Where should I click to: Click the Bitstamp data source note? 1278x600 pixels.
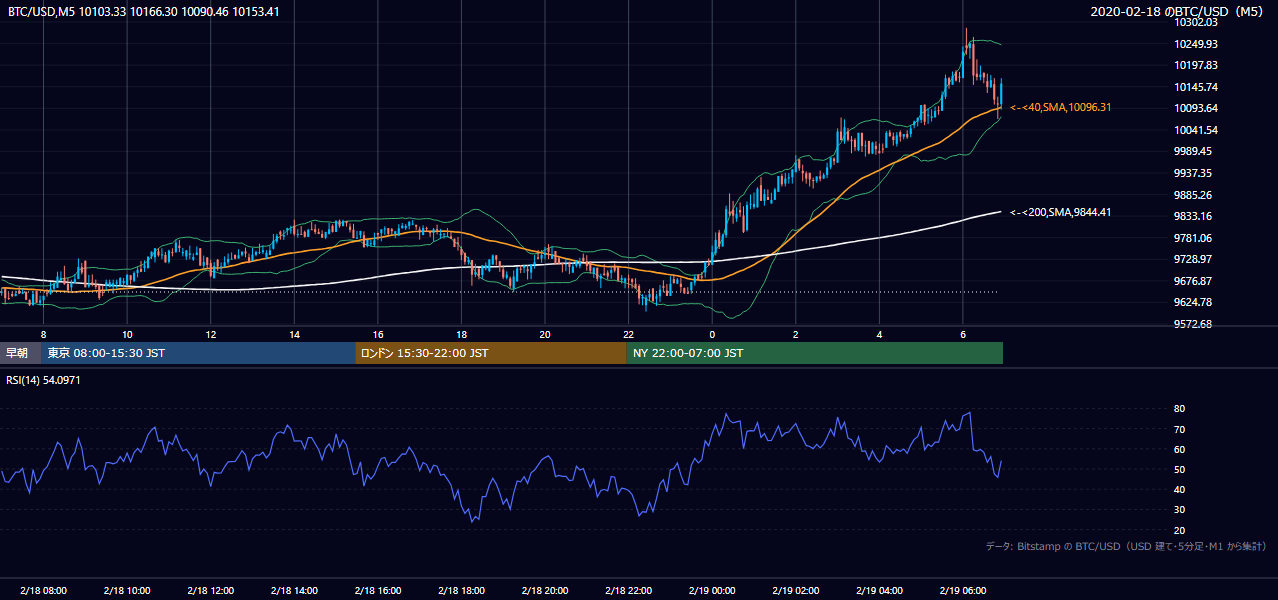click(1126, 546)
